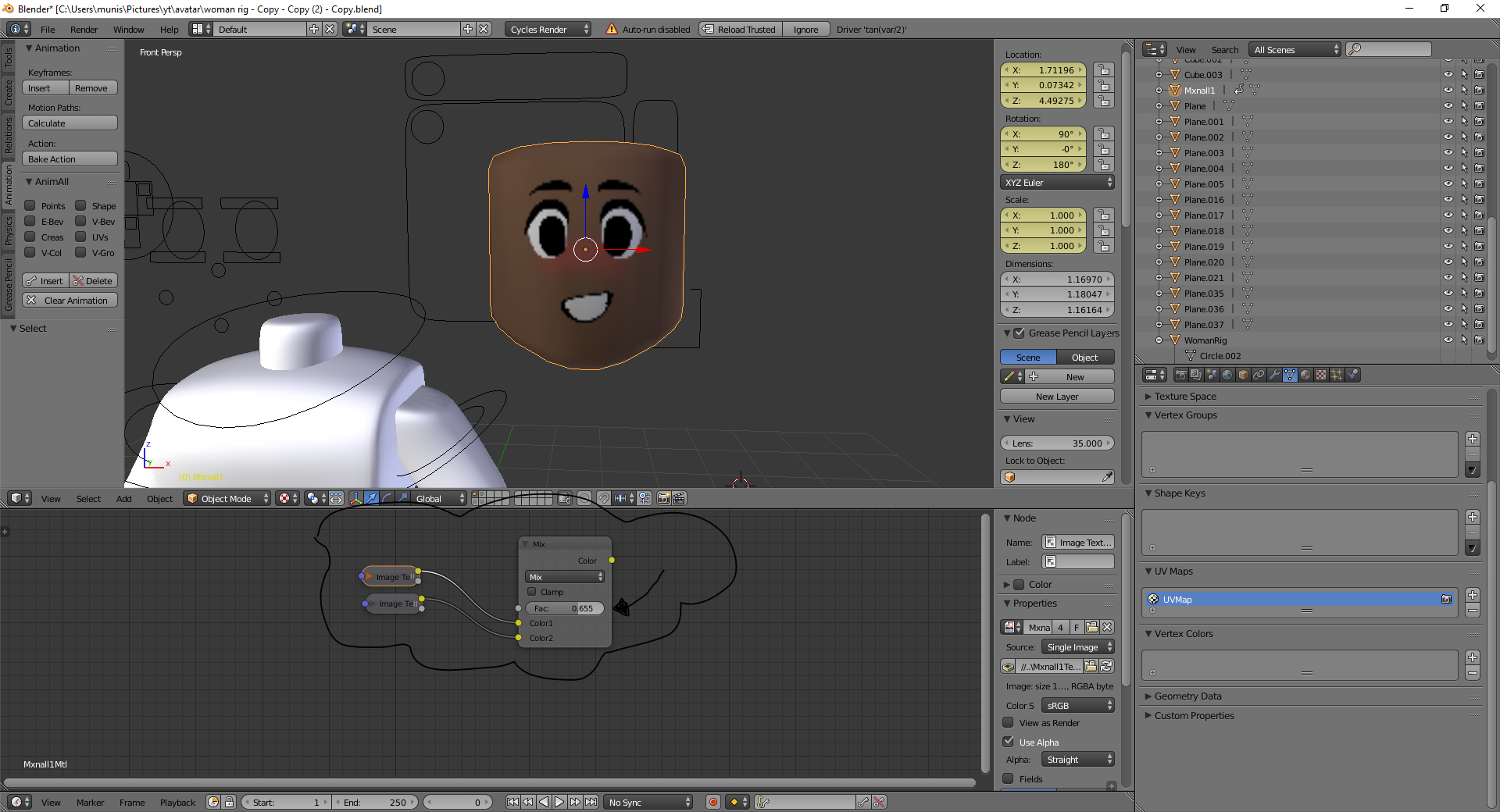
Task: Open the XYZ Euler rotation mode dropdown
Action: (1057, 182)
